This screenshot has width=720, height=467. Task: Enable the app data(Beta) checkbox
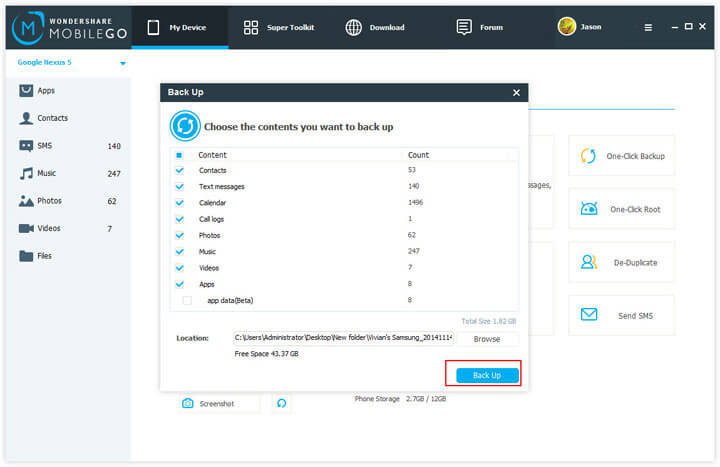187,300
